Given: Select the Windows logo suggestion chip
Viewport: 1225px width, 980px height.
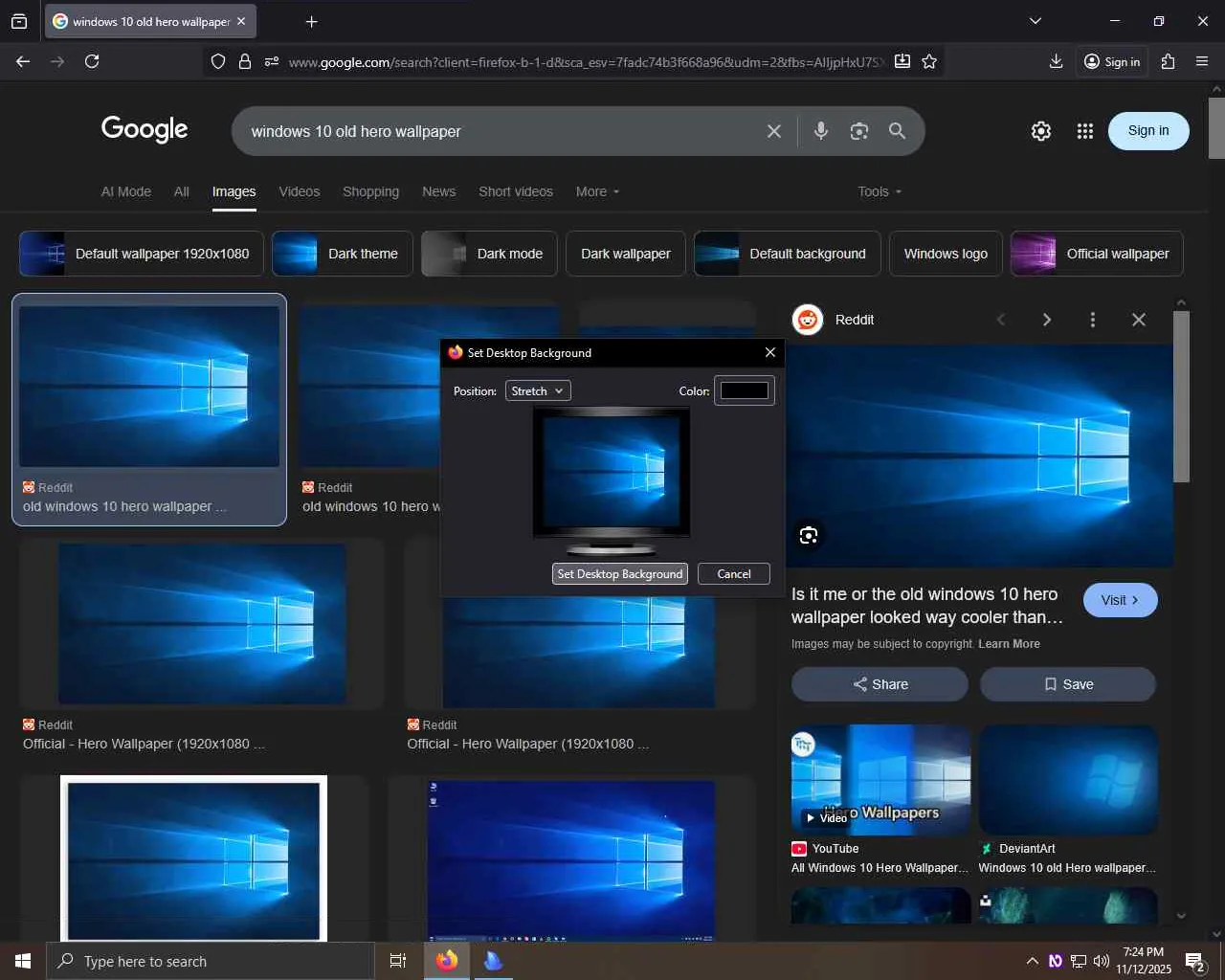Looking at the screenshot, I should 946,254.
